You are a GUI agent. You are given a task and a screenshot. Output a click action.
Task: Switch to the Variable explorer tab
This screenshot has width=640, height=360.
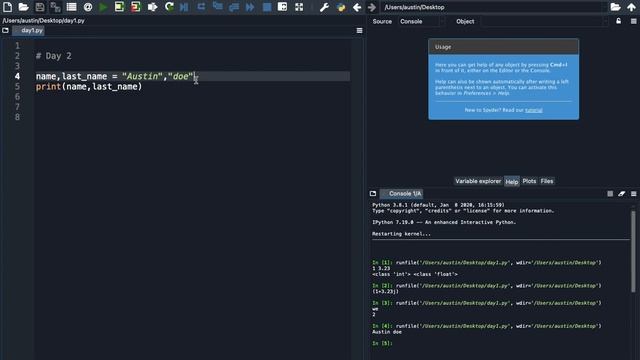[x=478, y=181]
